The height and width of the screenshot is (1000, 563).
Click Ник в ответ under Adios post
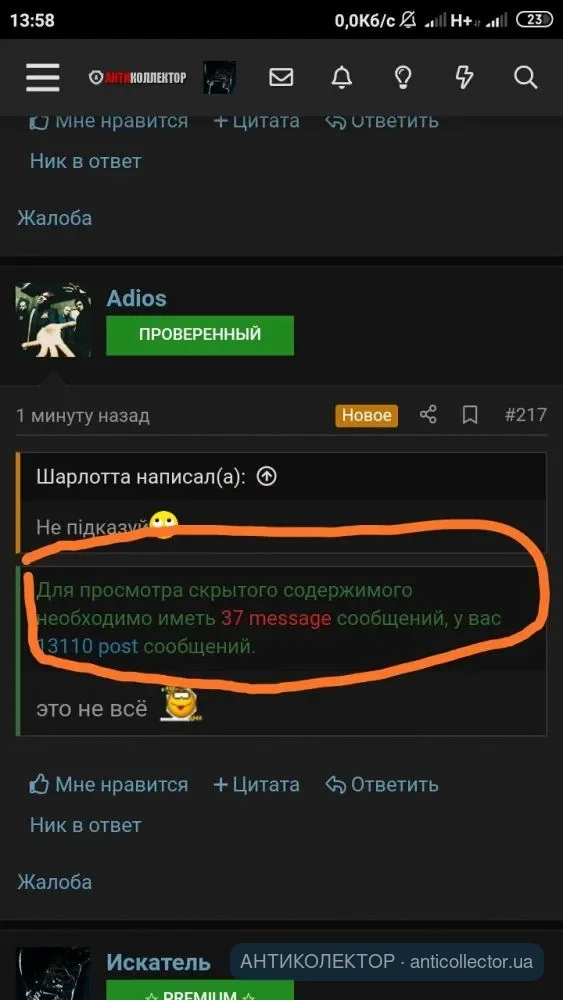point(85,825)
